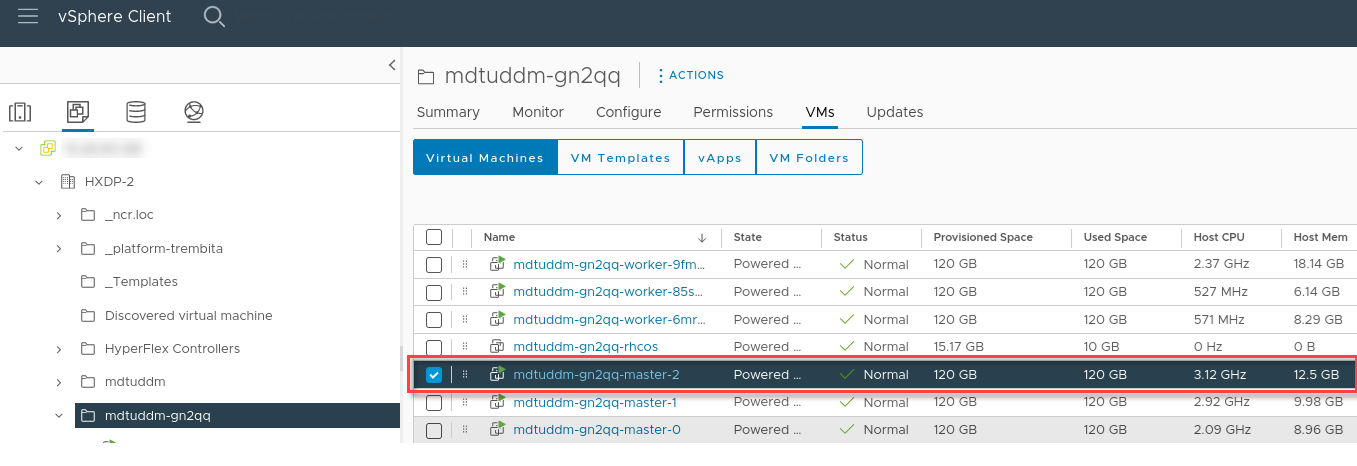Image resolution: width=1357 pixels, height=466 pixels.
Task: Open the Permissions tab
Action: 733,112
